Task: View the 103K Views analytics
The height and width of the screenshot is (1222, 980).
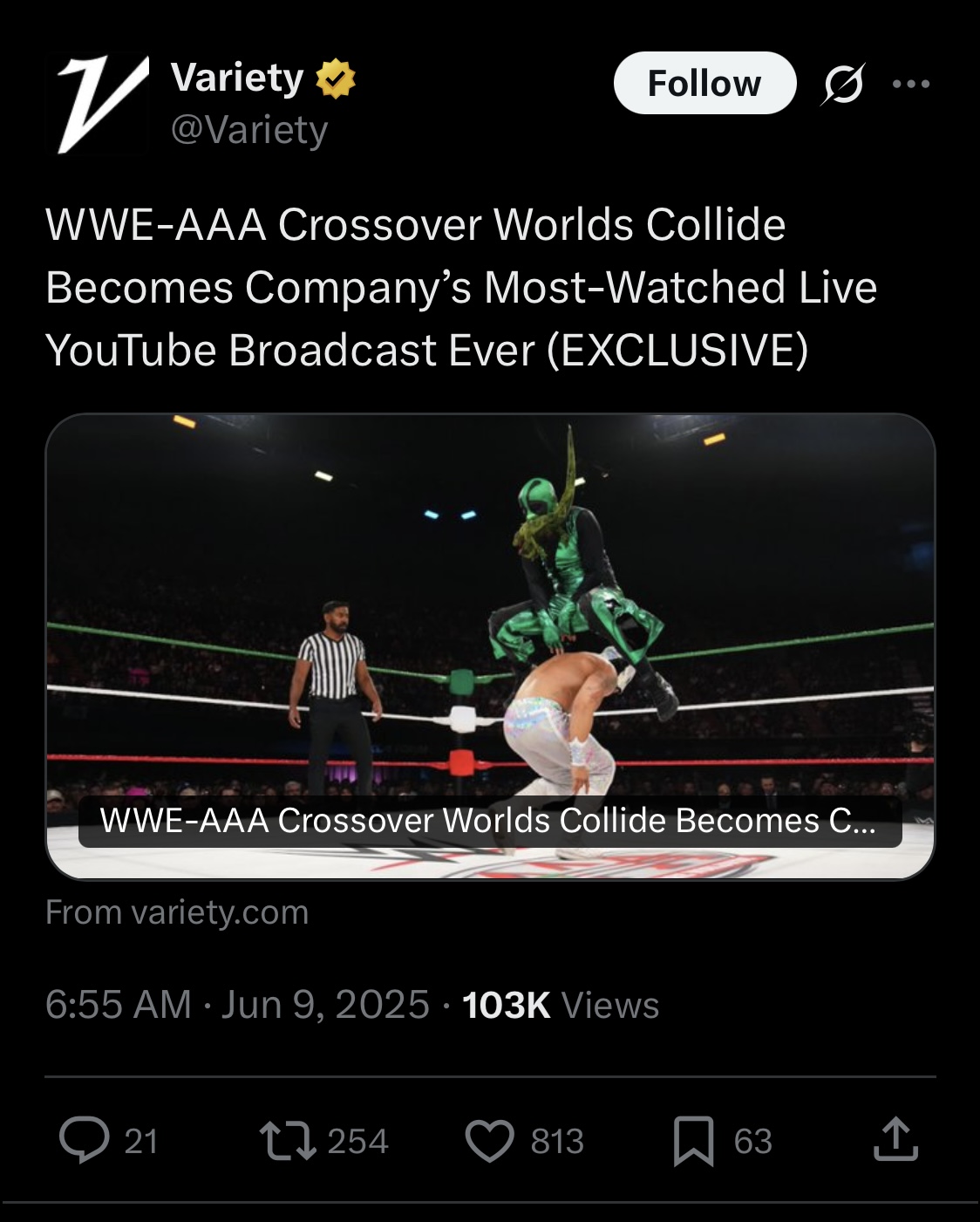Action: click(x=561, y=1005)
